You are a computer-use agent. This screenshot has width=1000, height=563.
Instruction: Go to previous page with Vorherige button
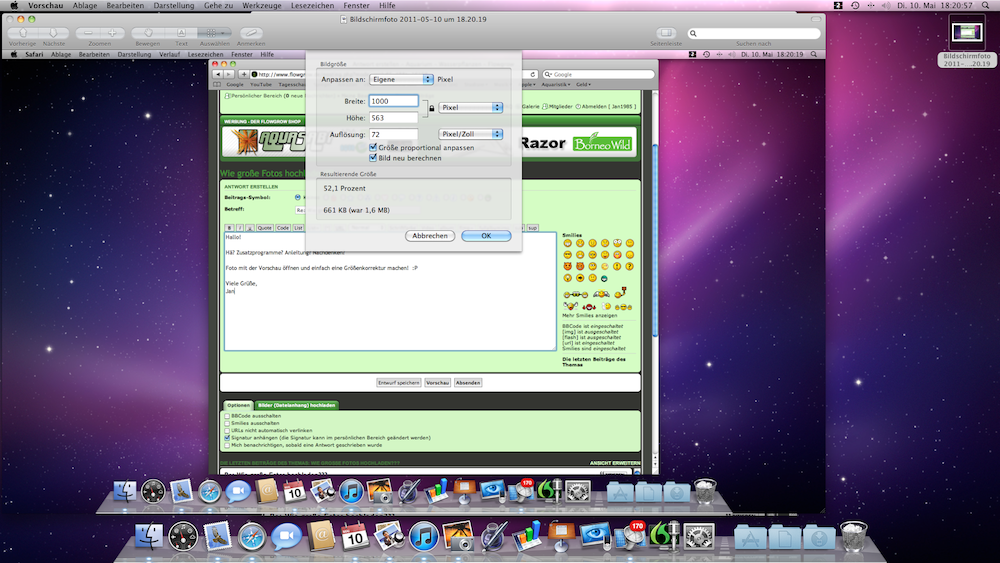(23, 33)
